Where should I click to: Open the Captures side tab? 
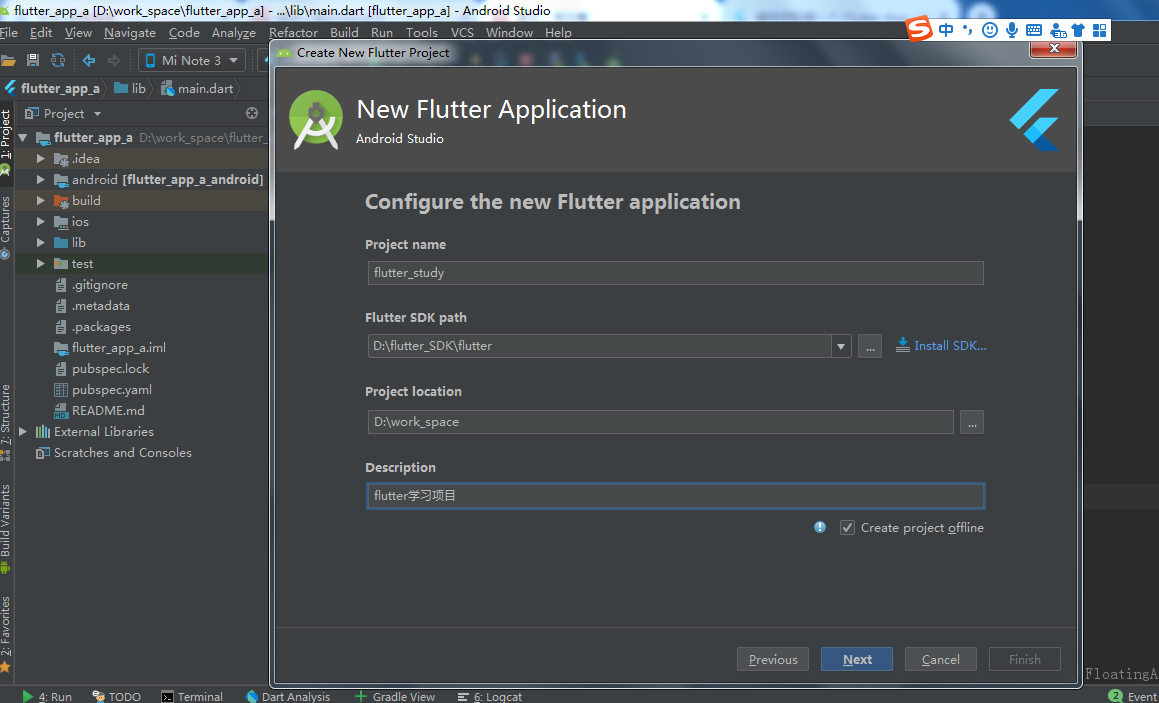click(6, 227)
